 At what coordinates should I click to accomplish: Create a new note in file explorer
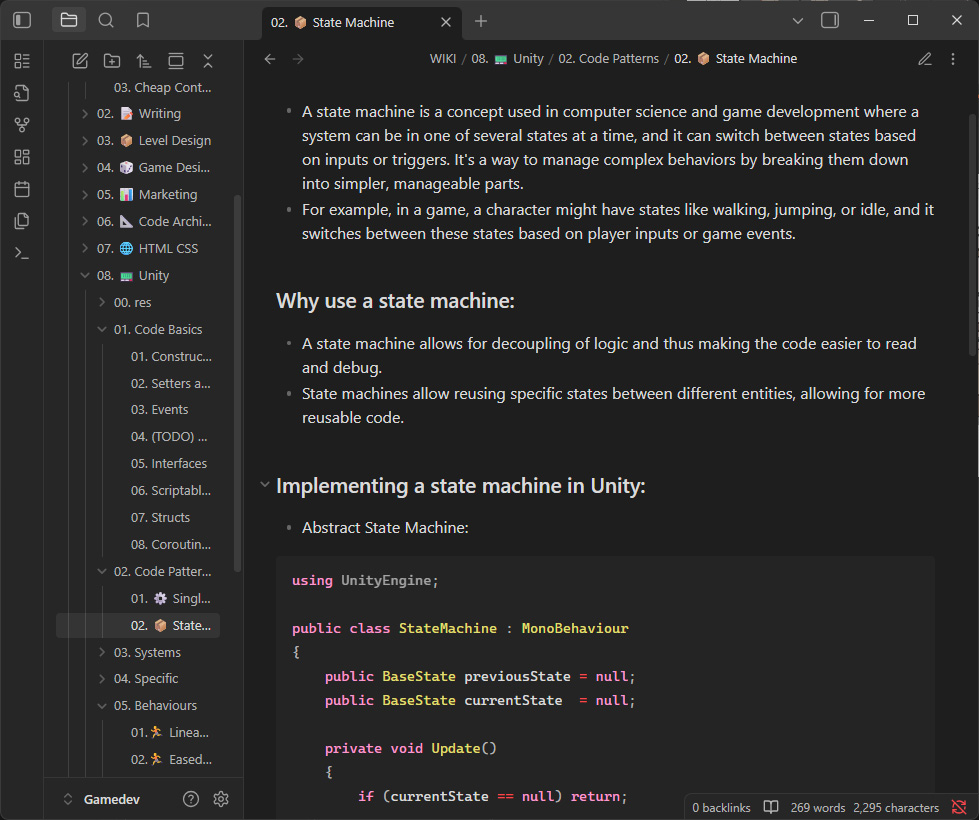80,61
